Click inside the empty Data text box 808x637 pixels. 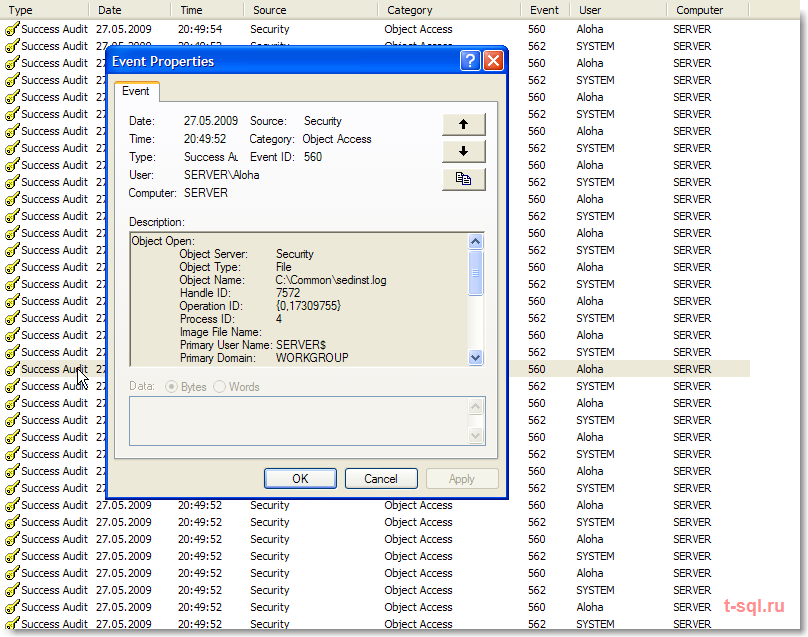[x=299, y=421]
